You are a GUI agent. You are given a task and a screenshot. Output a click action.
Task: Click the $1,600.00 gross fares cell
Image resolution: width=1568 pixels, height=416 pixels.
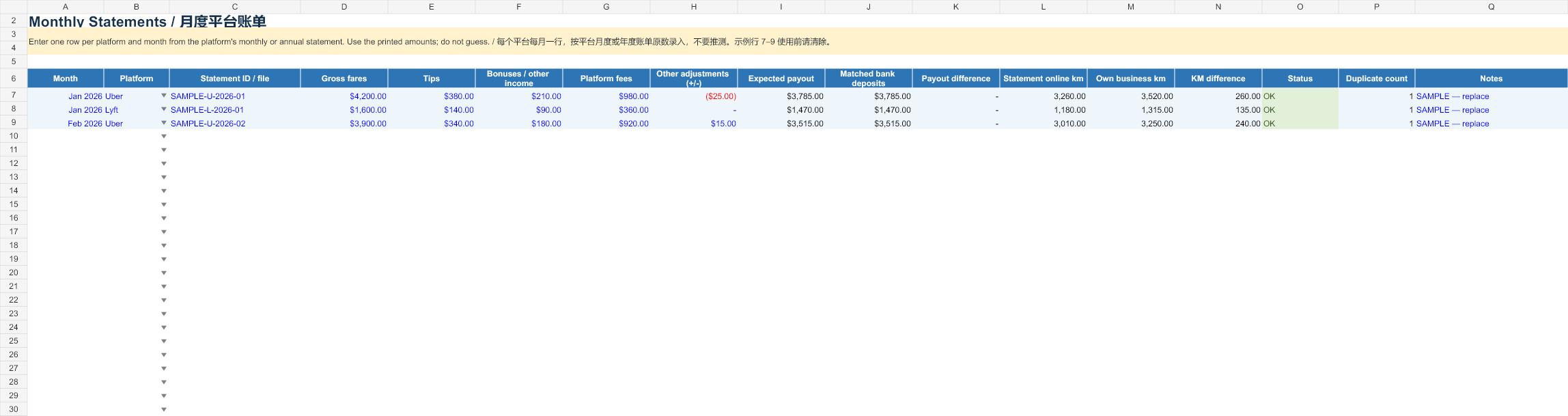(x=344, y=110)
